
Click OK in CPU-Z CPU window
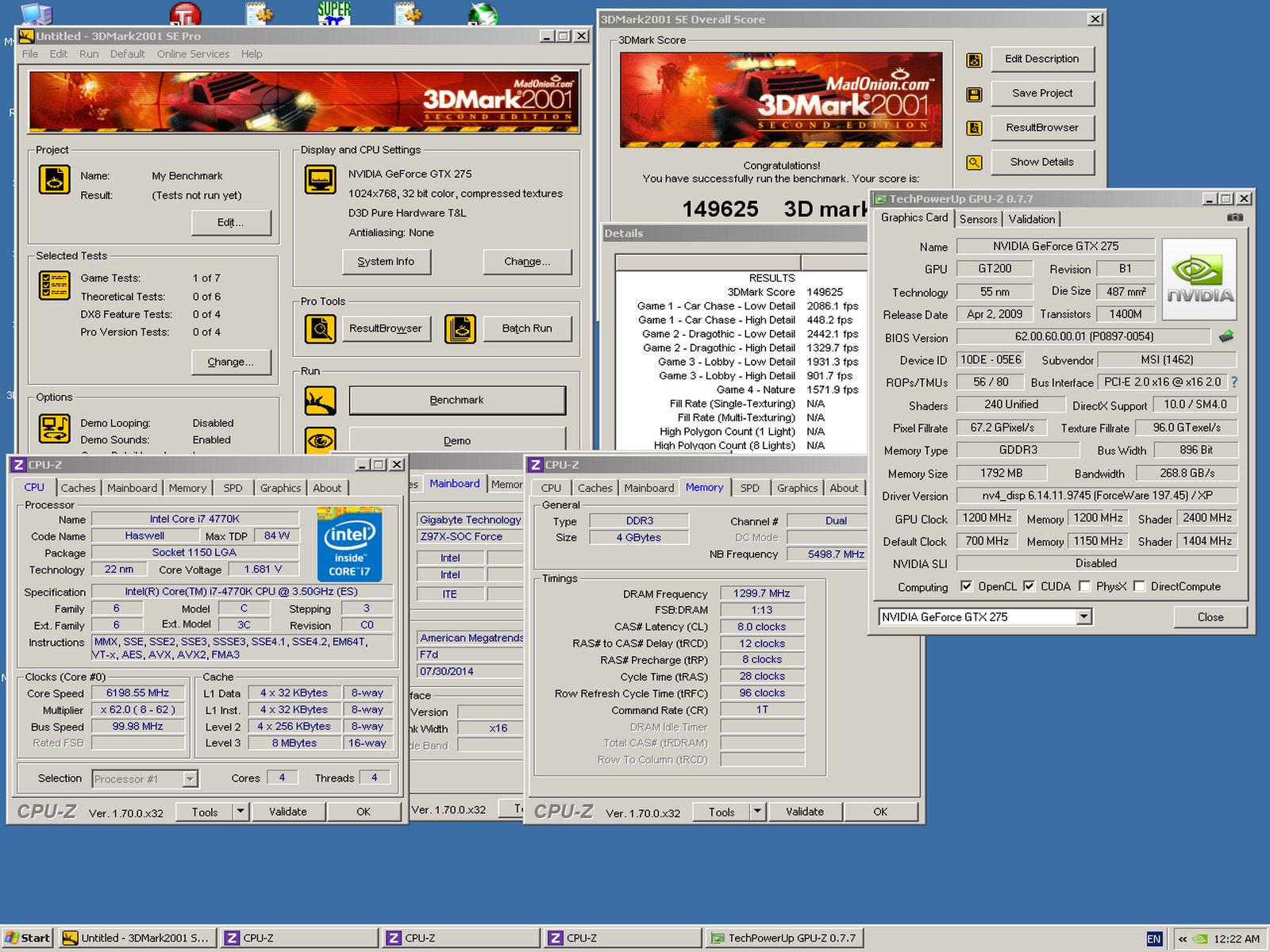coord(364,812)
